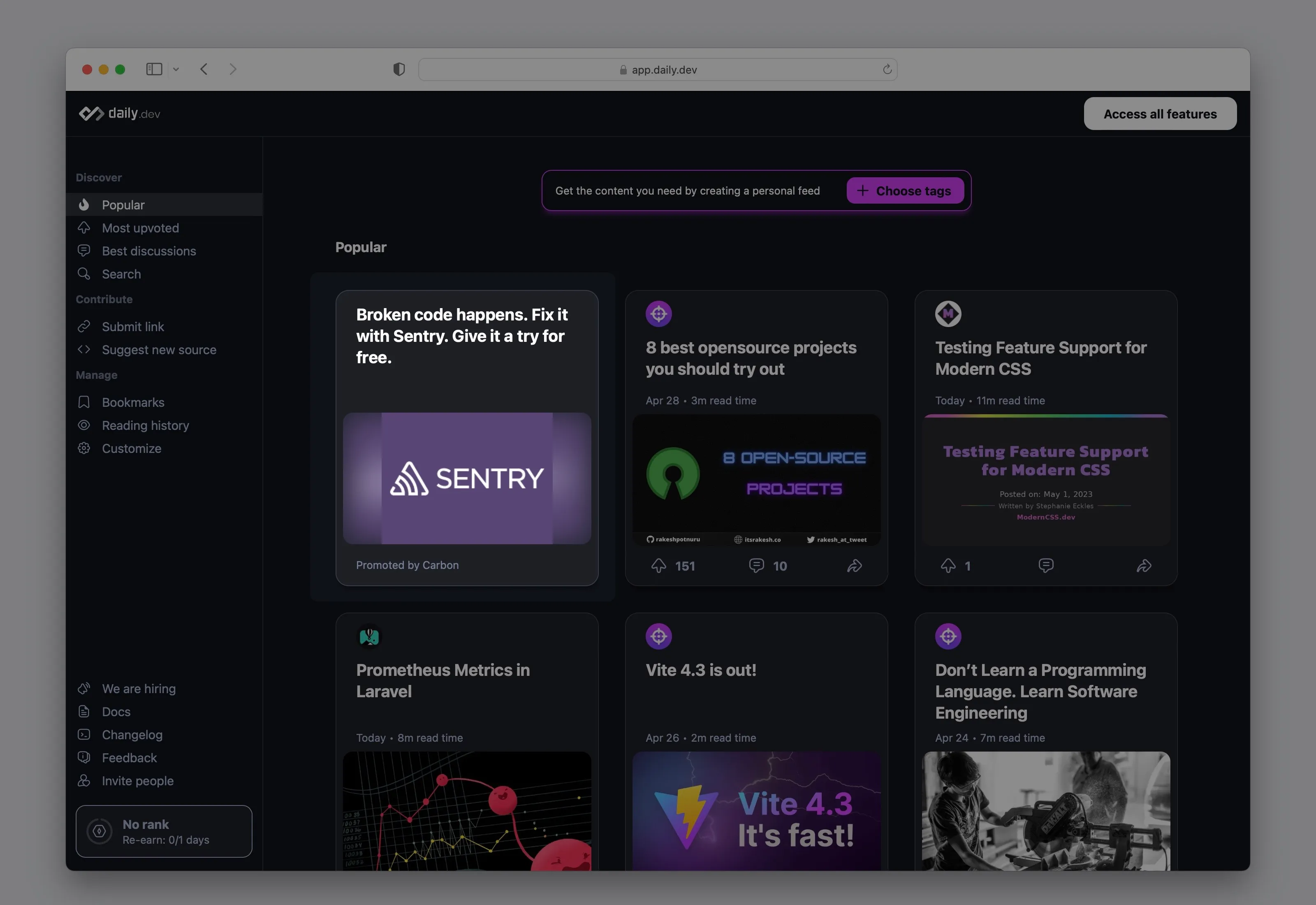The width and height of the screenshot is (1316, 905).
Task: Open the 8 Open-Source Projects thumbnail
Action: (756, 480)
